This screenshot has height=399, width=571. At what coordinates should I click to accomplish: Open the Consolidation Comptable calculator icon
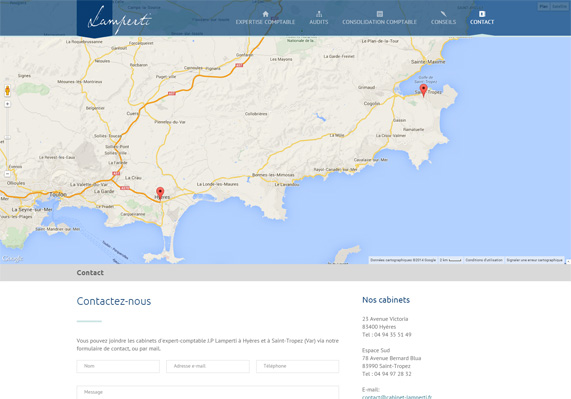[379, 14]
